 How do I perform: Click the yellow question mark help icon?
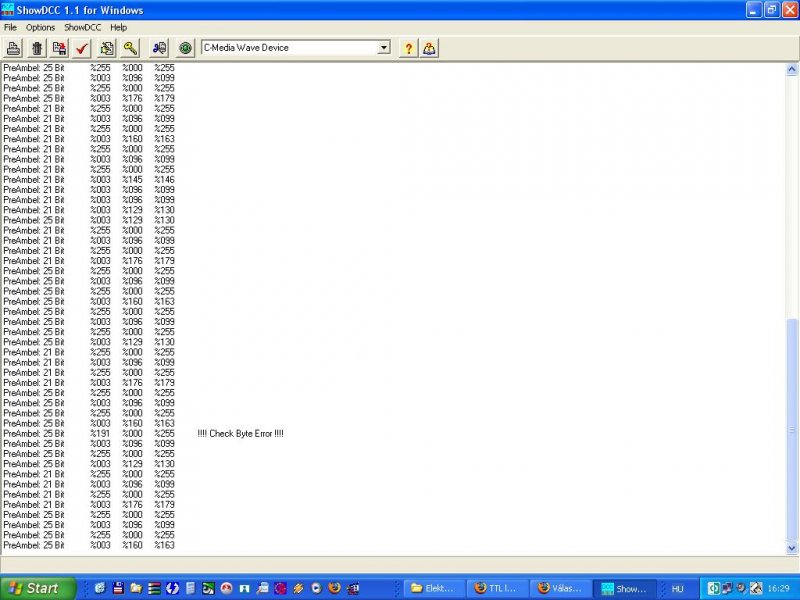click(x=408, y=48)
